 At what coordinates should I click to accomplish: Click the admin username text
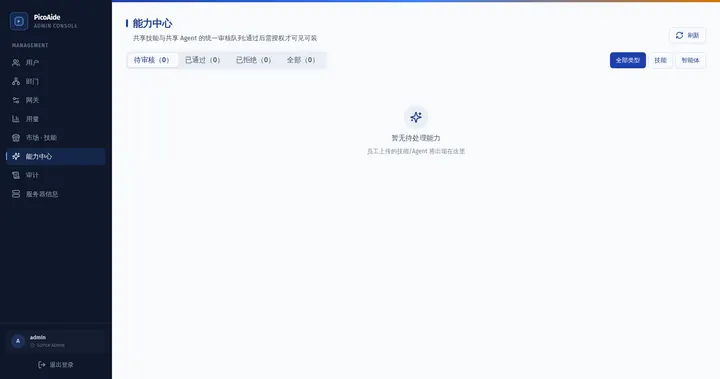(x=38, y=337)
